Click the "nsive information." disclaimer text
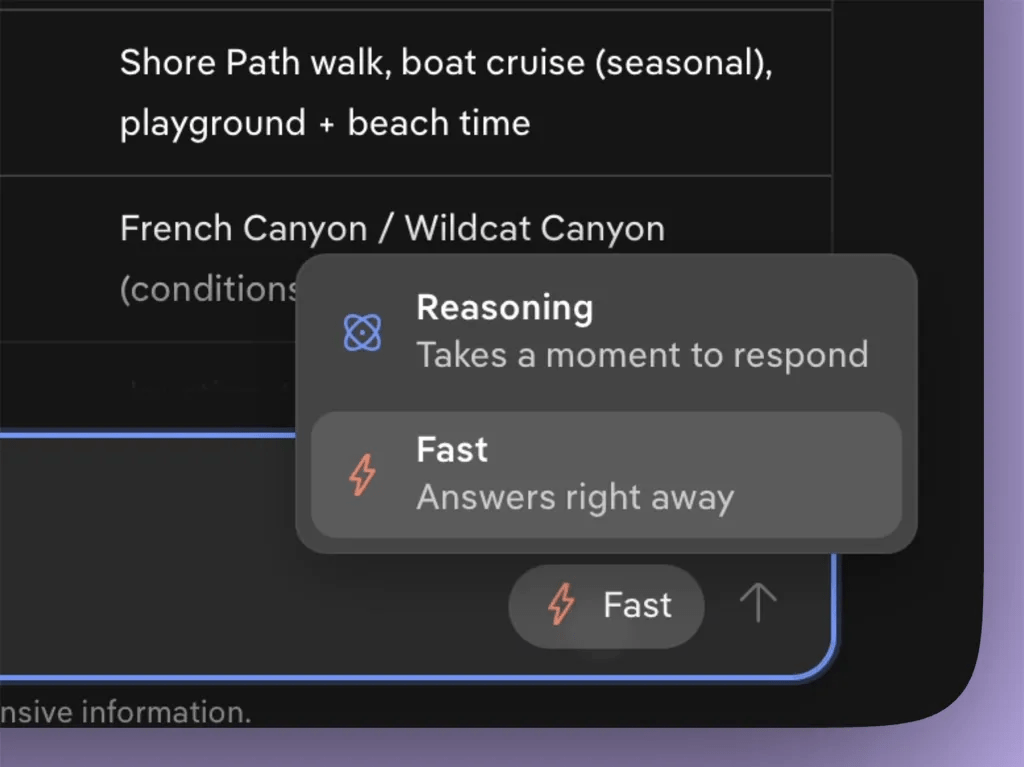1024x767 pixels. click(x=125, y=712)
